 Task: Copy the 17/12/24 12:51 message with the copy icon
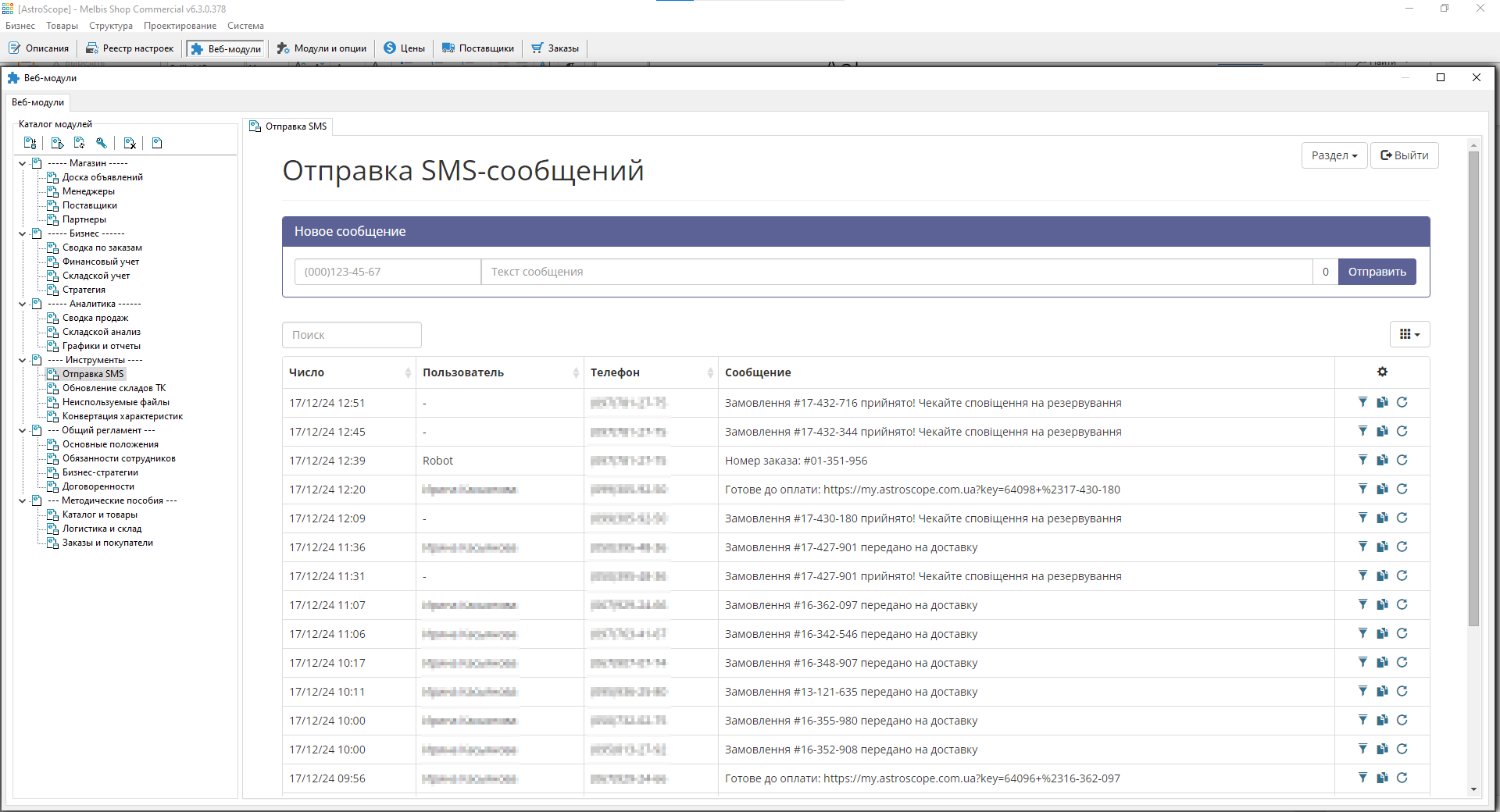[1382, 402]
